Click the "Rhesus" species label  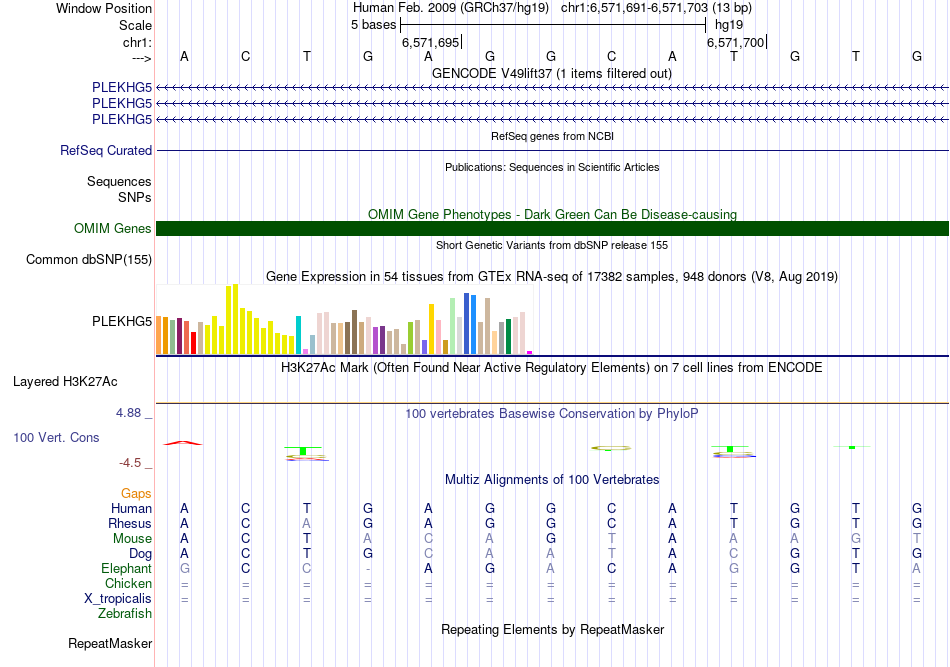tap(130, 523)
